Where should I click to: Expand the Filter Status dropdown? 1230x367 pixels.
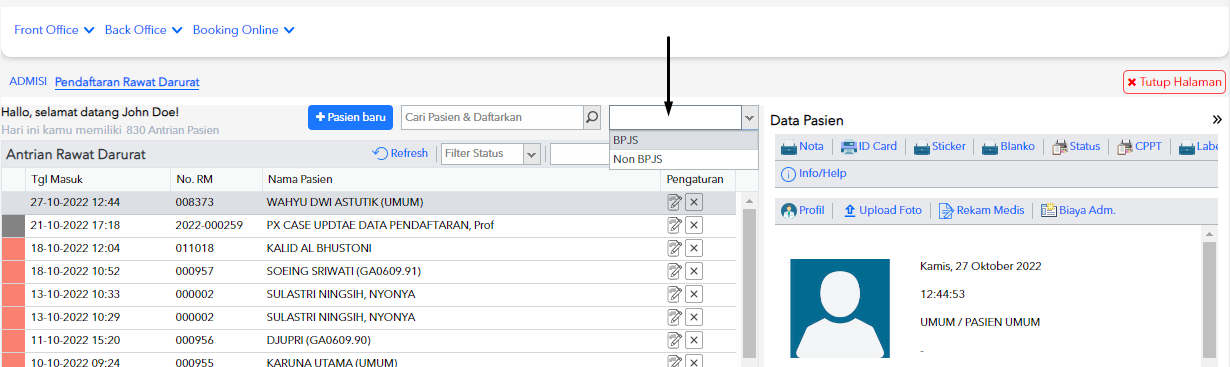531,154
